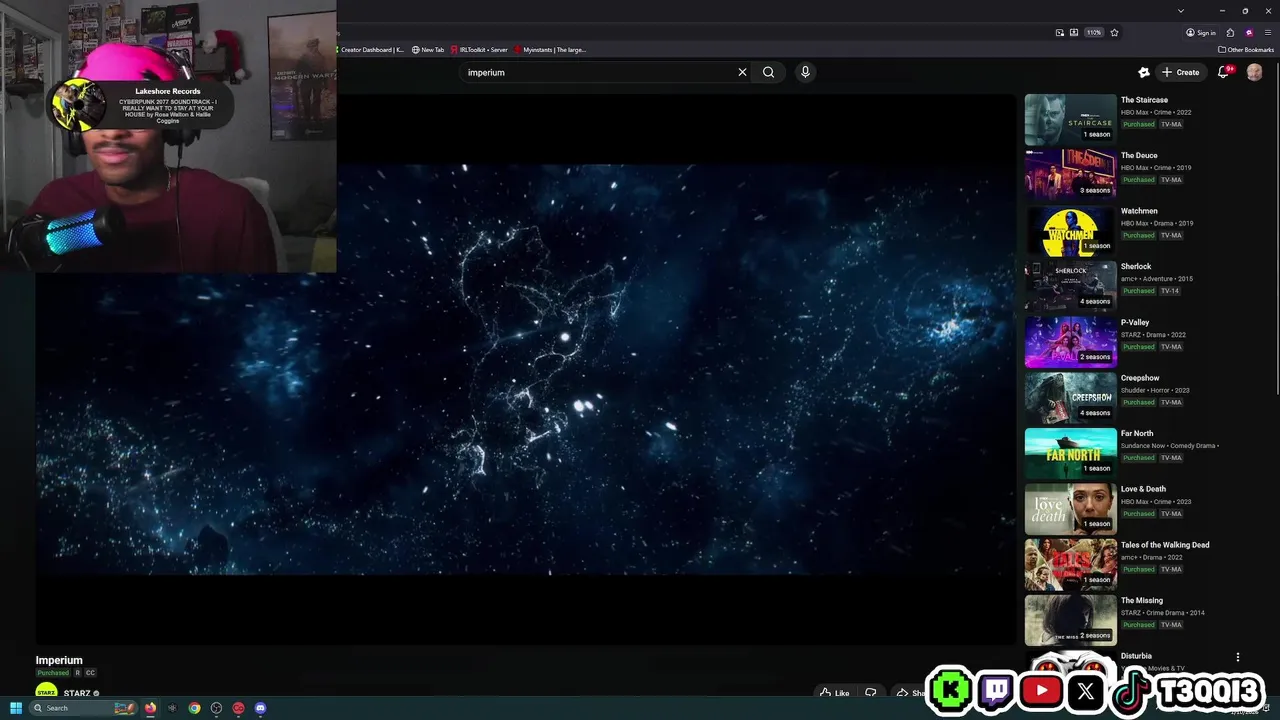Click the 'Imperium' video title
The image size is (1280, 720).
point(59,660)
